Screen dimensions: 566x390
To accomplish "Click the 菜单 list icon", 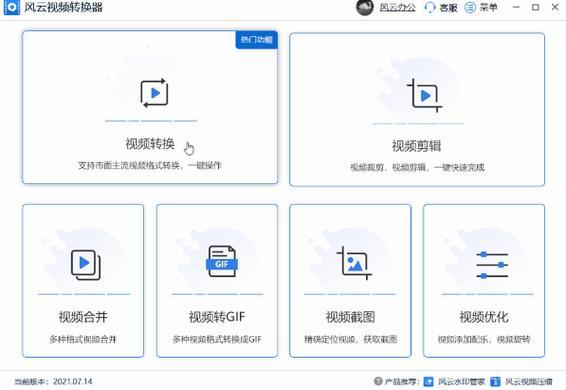I will click(470, 7).
